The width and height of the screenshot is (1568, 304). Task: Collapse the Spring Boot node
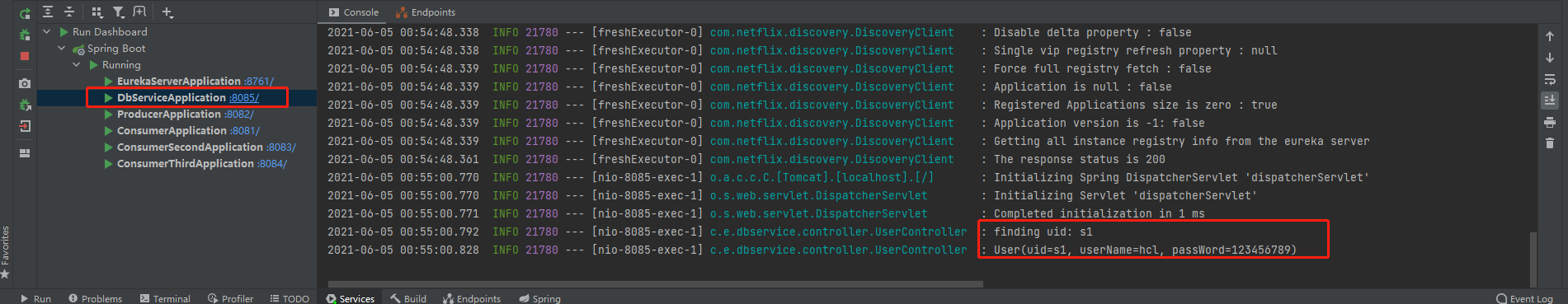click(62, 48)
